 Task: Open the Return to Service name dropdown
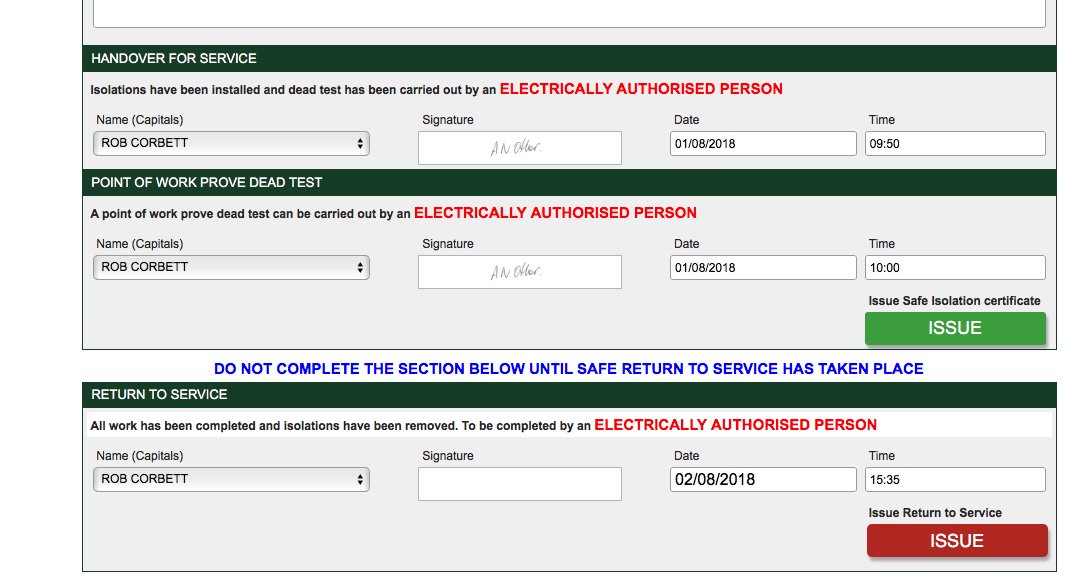click(x=230, y=479)
